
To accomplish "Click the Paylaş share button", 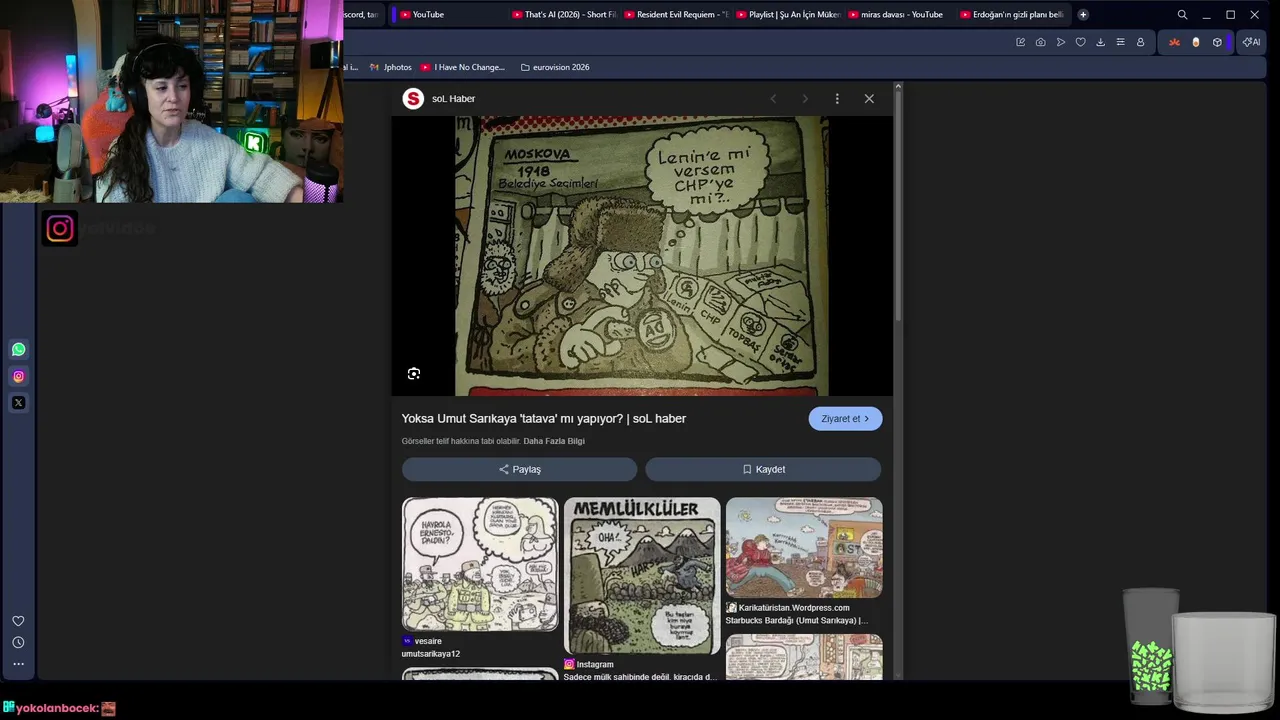I will coord(519,469).
